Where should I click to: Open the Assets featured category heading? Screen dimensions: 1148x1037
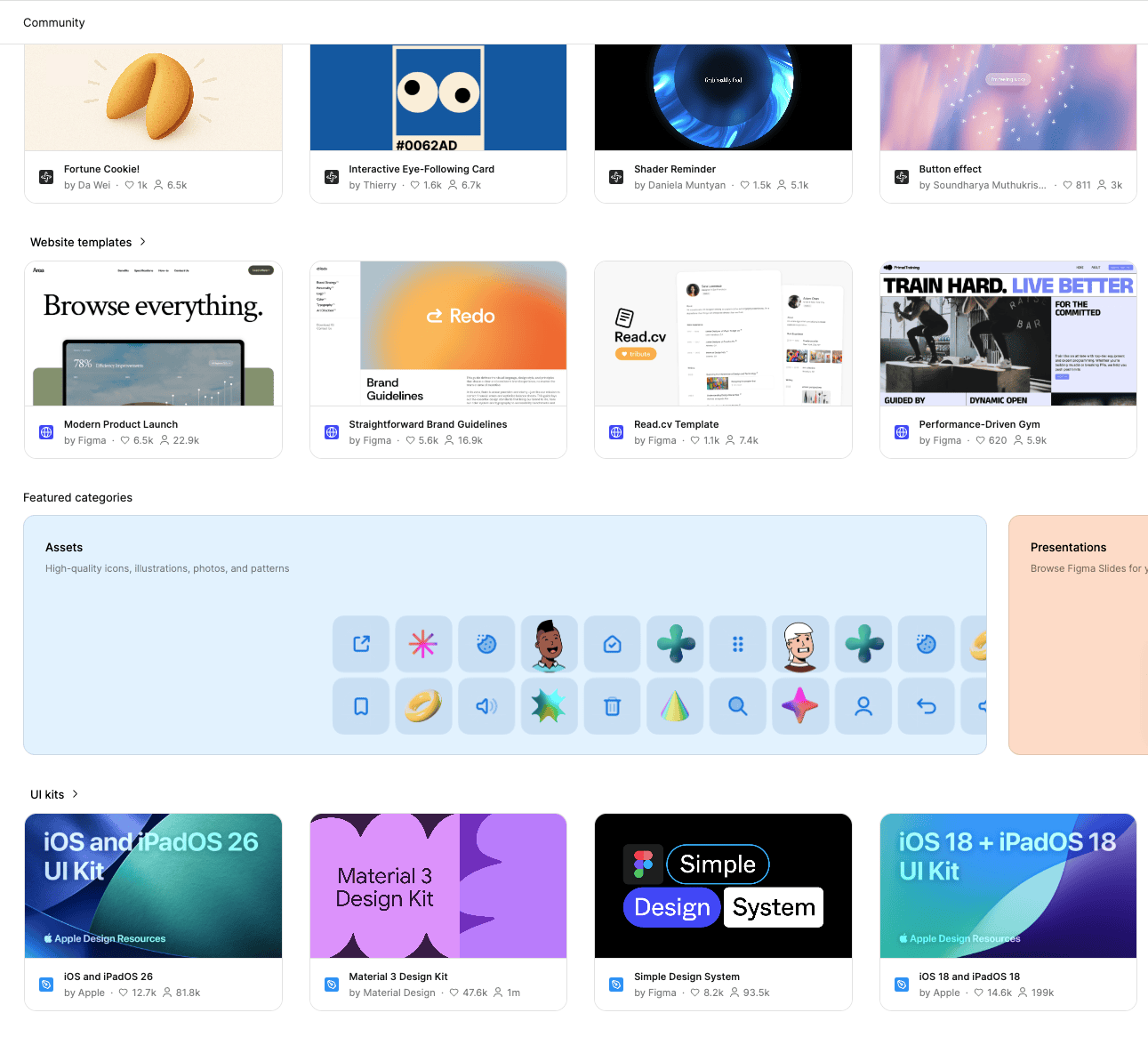pos(64,547)
